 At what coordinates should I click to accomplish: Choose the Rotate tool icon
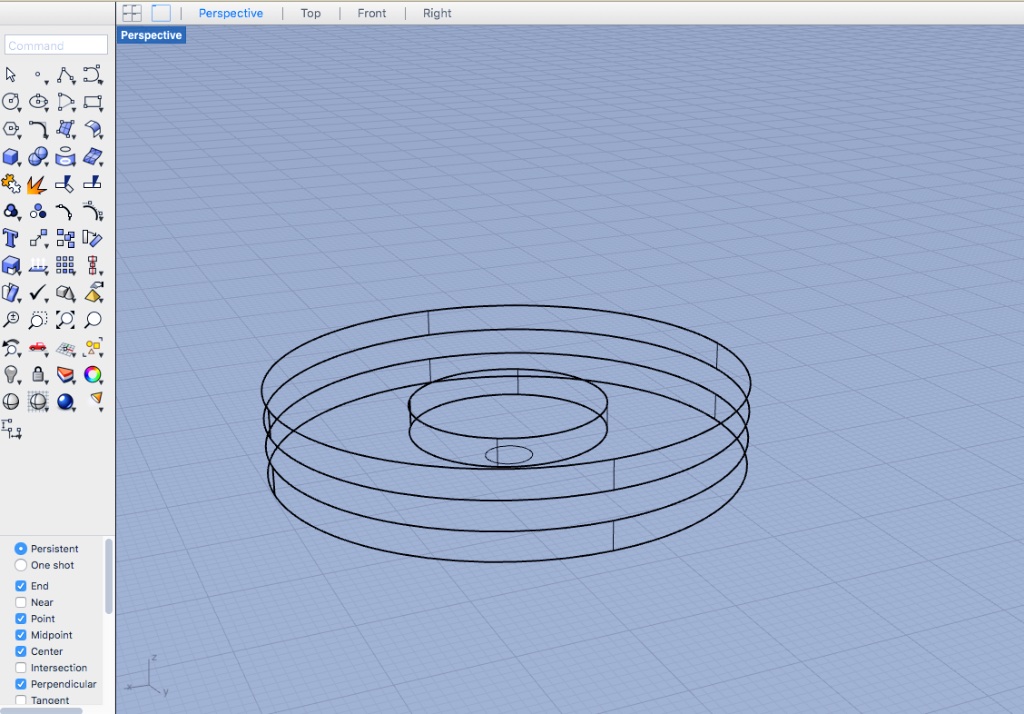click(92, 238)
